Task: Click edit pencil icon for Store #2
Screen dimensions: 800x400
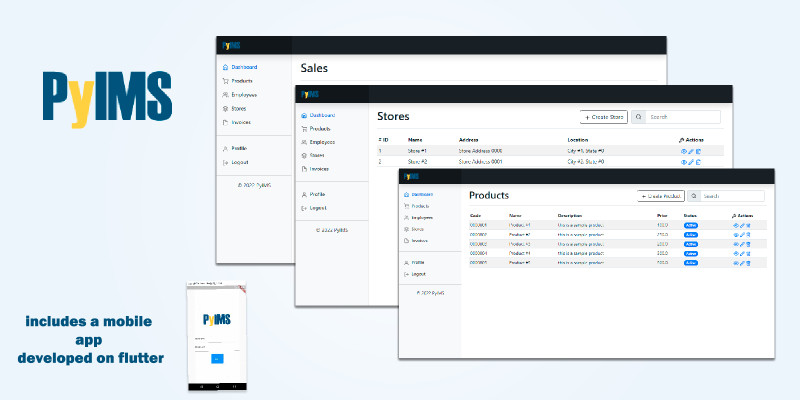Action: (x=691, y=161)
